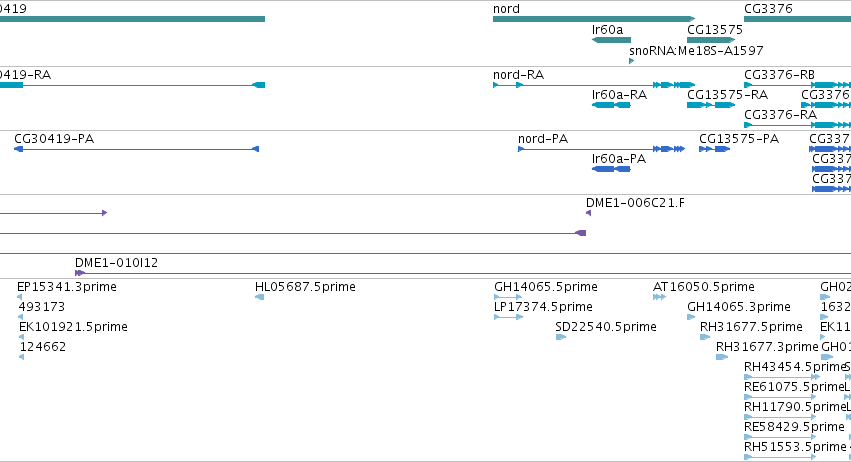This screenshot has width=851, height=462.
Task: Open the 'SD22540.5prime' EST label
Action: click(606, 327)
